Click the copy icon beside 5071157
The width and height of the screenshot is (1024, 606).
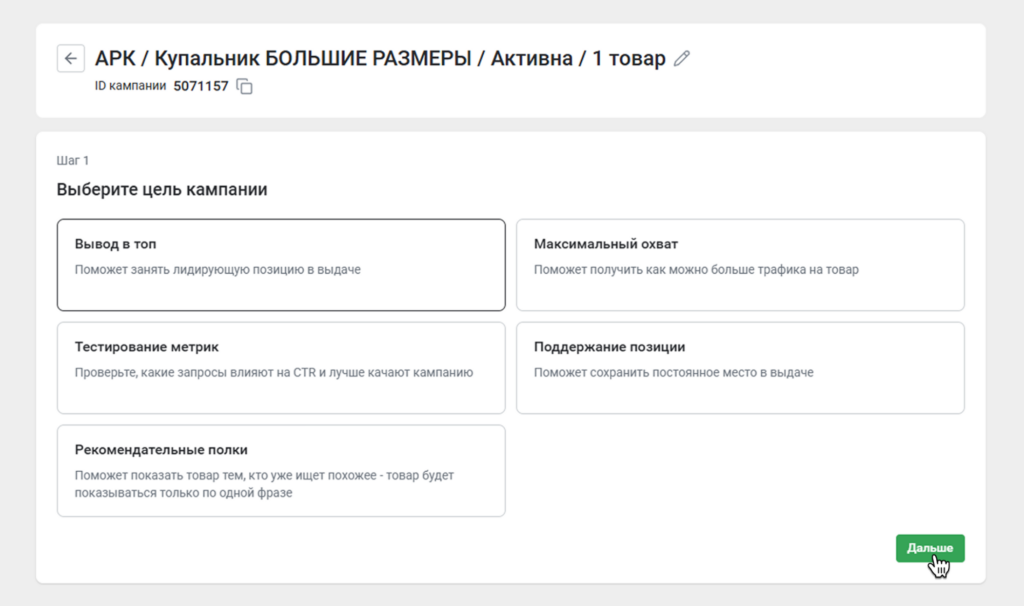point(243,86)
